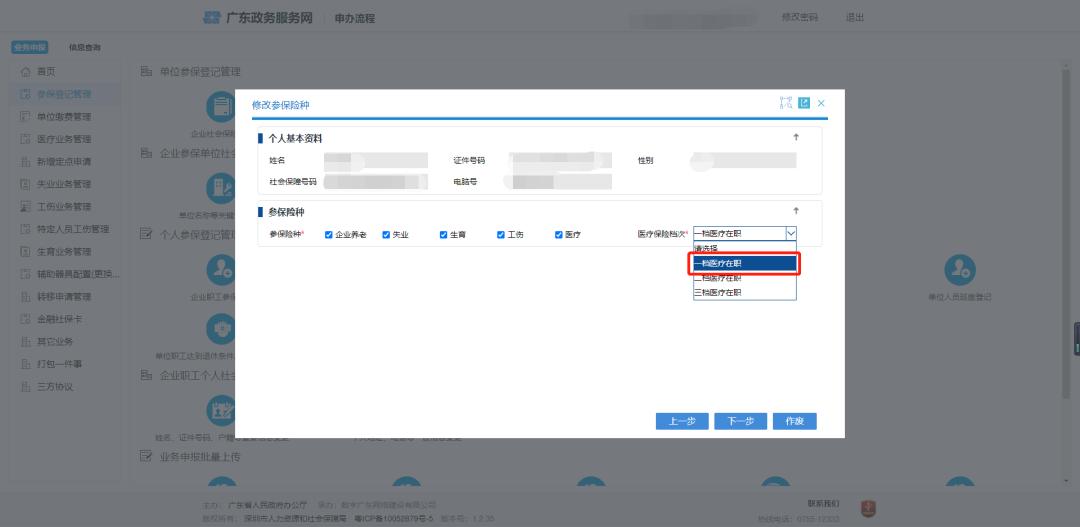
Task: Click the 单位人员脱密登记 round icon
Action: (x=959, y=268)
